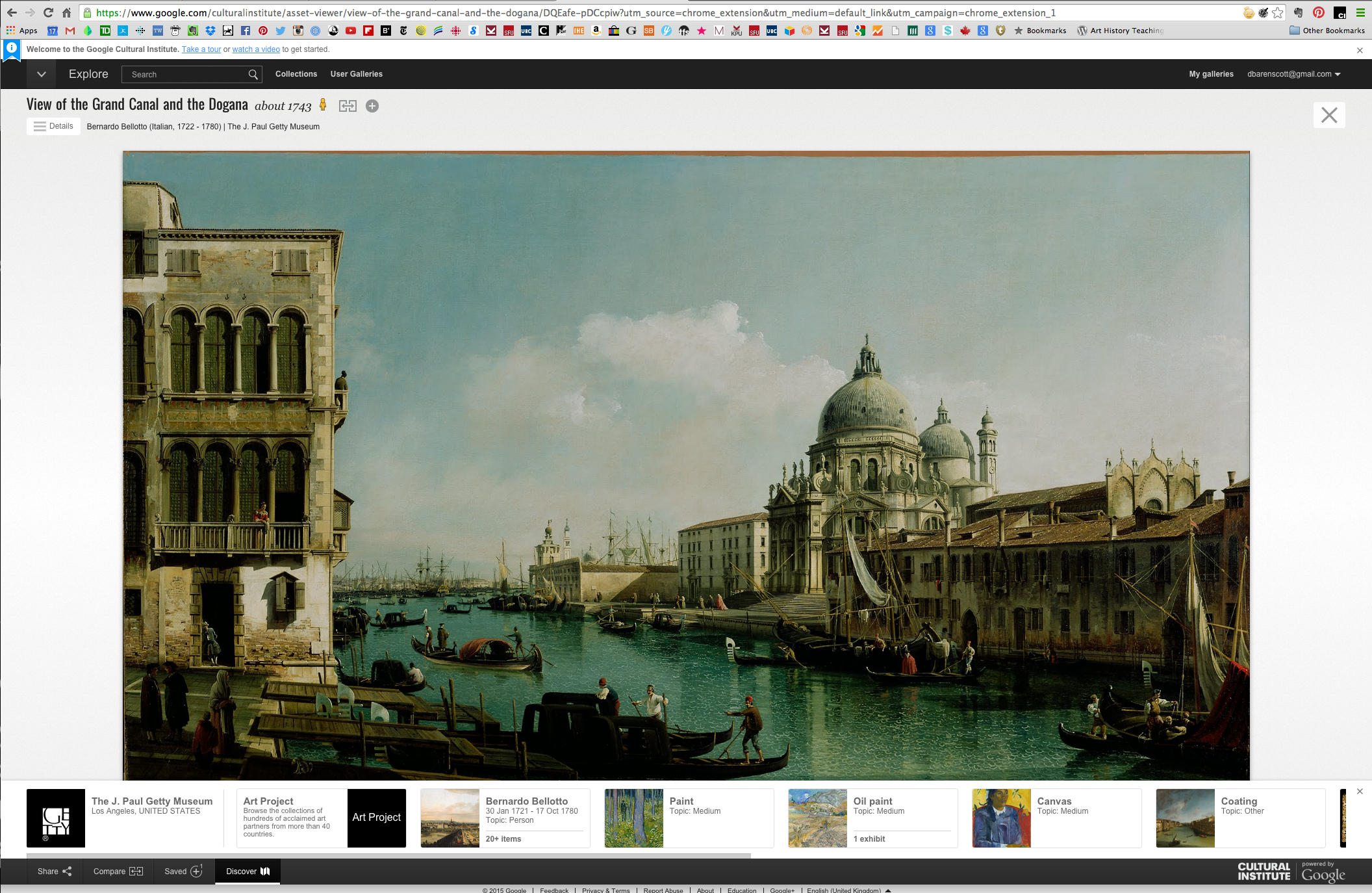Viewport: 1372px width, 893px height.
Task: Open the Chrome hamburger menu
Action: 1360,12
